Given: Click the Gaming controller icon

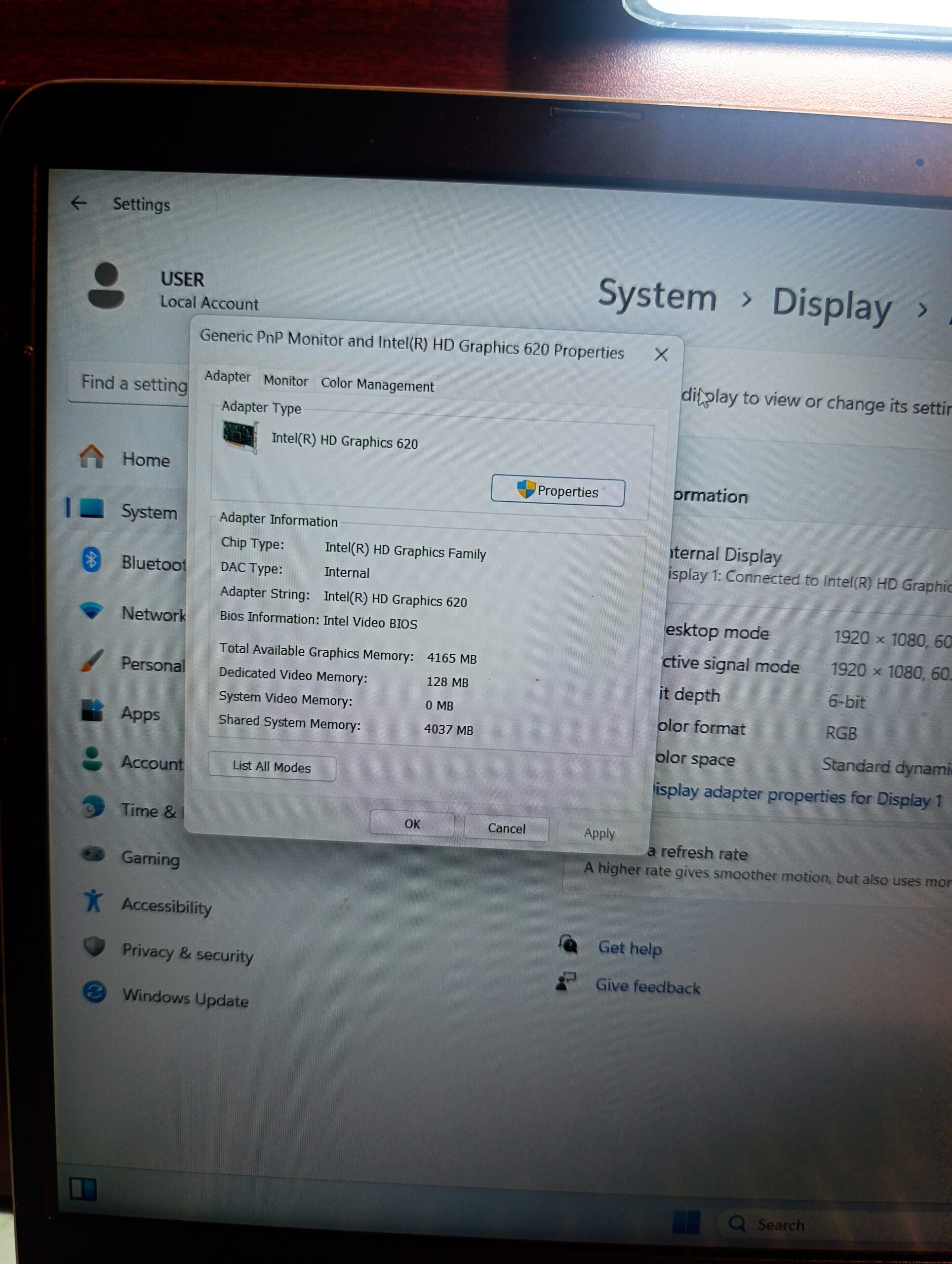Looking at the screenshot, I should click(93, 854).
